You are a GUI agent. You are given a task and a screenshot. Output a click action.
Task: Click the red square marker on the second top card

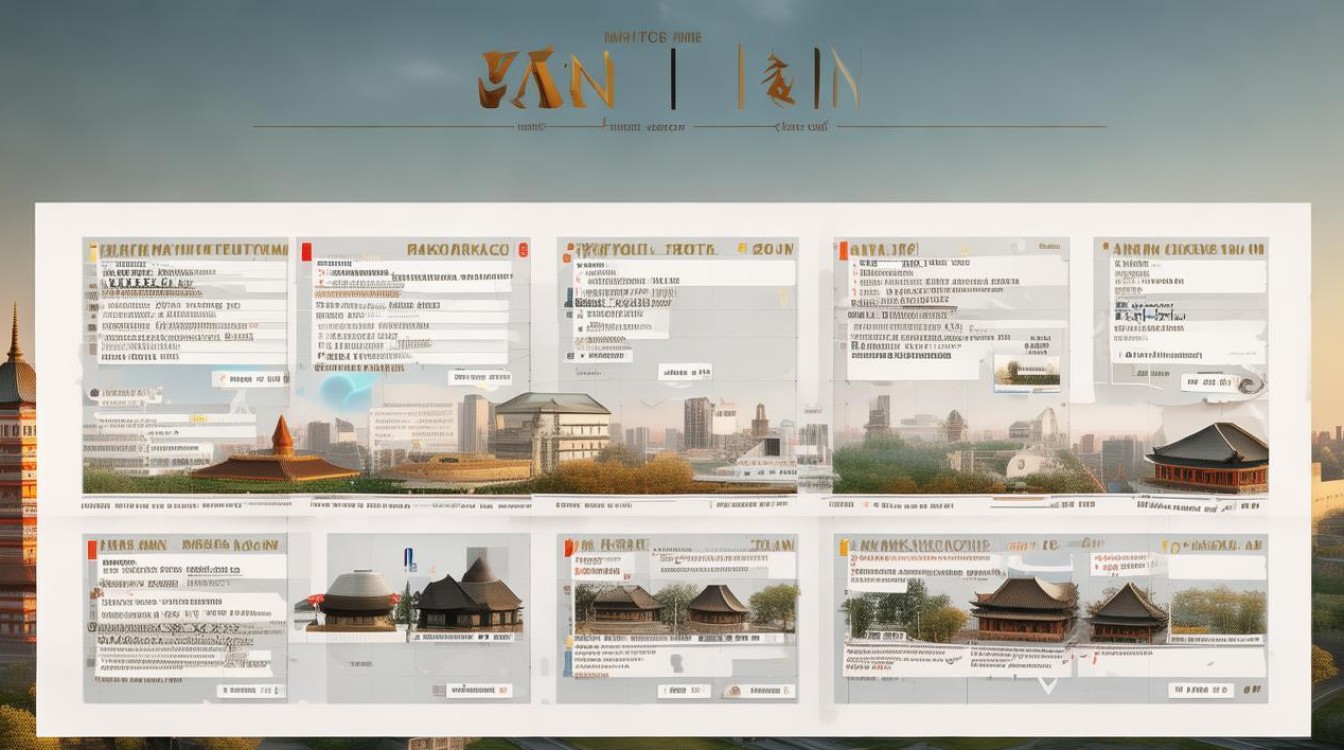point(306,250)
